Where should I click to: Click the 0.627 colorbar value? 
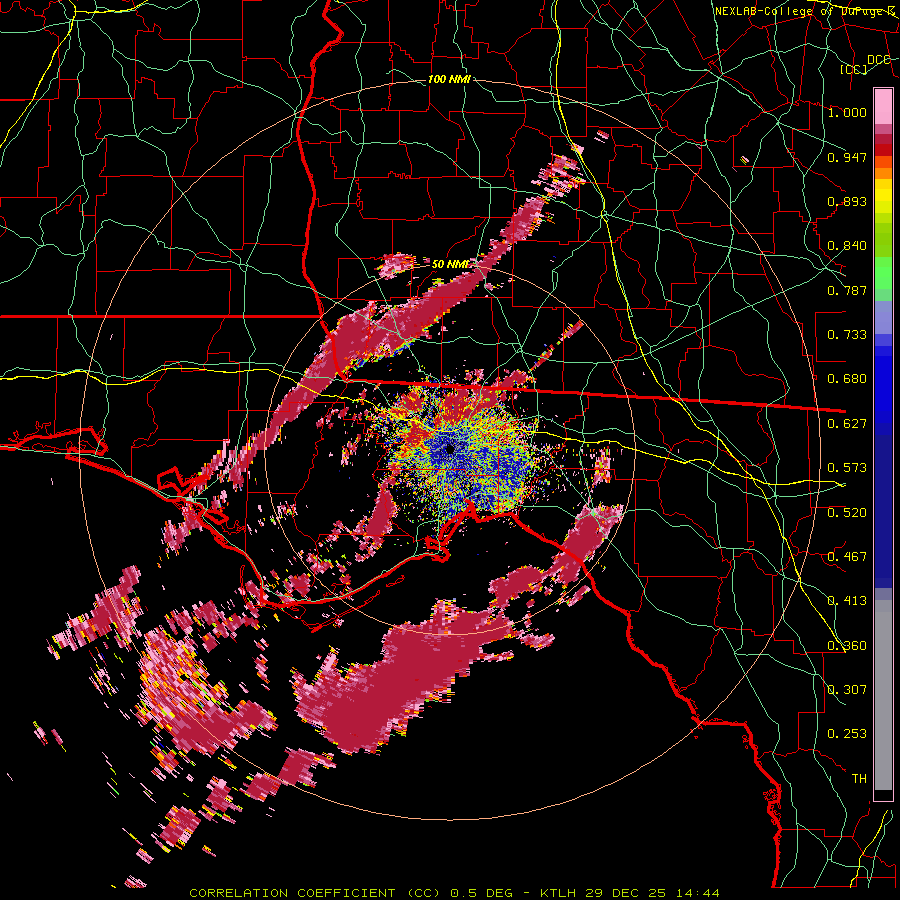pos(847,424)
